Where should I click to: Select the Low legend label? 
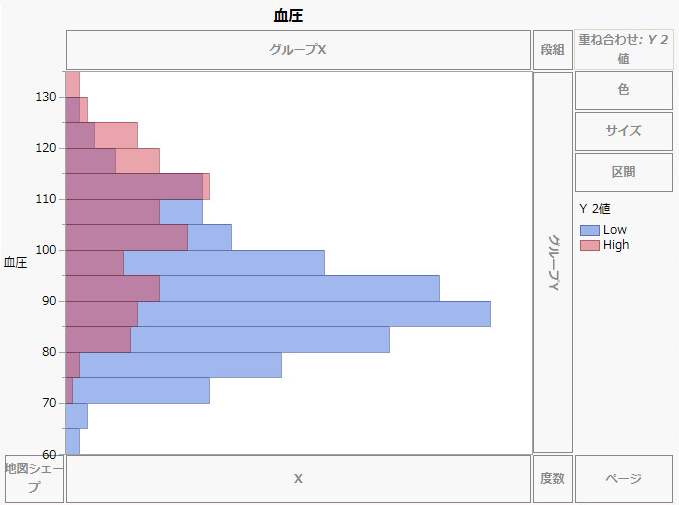tap(615, 231)
